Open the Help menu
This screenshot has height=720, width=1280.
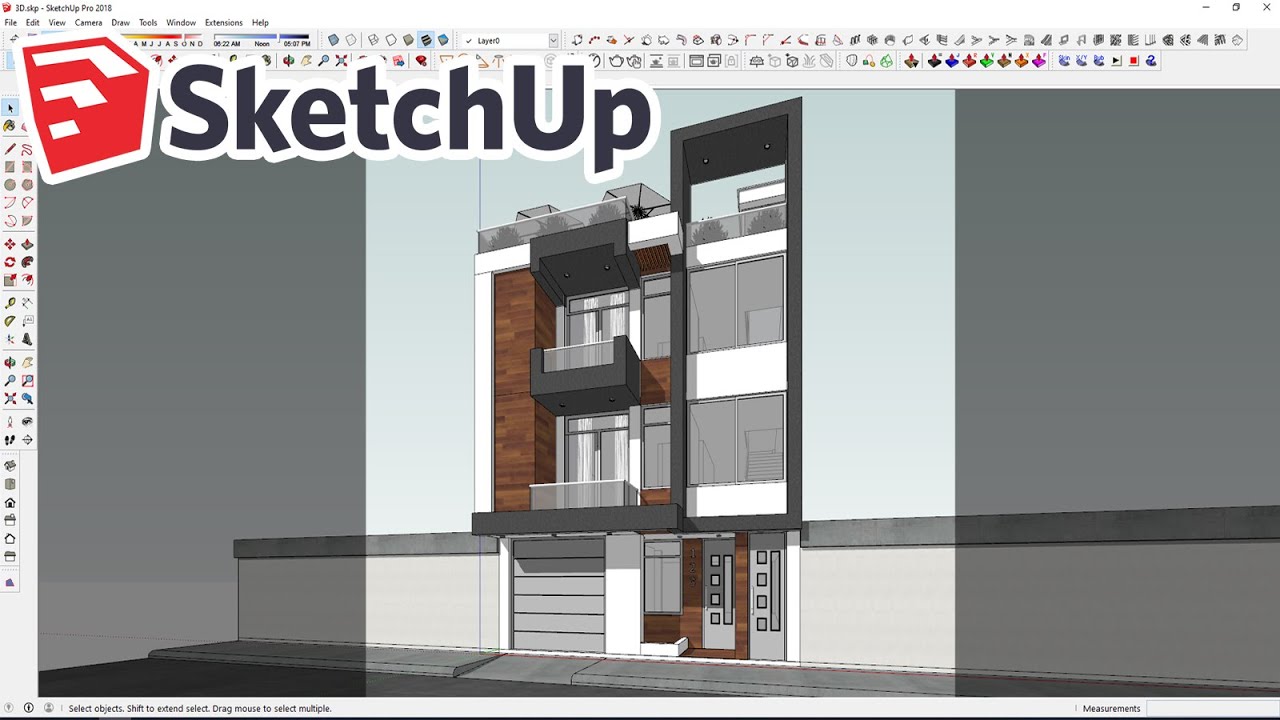[x=260, y=22]
